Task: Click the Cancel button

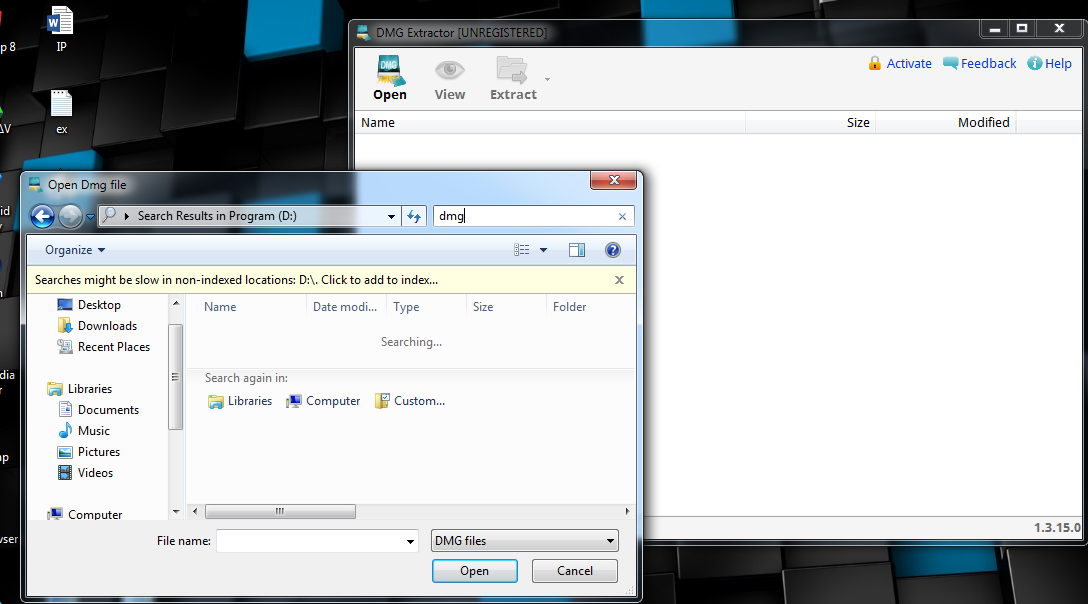Action: (575, 571)
